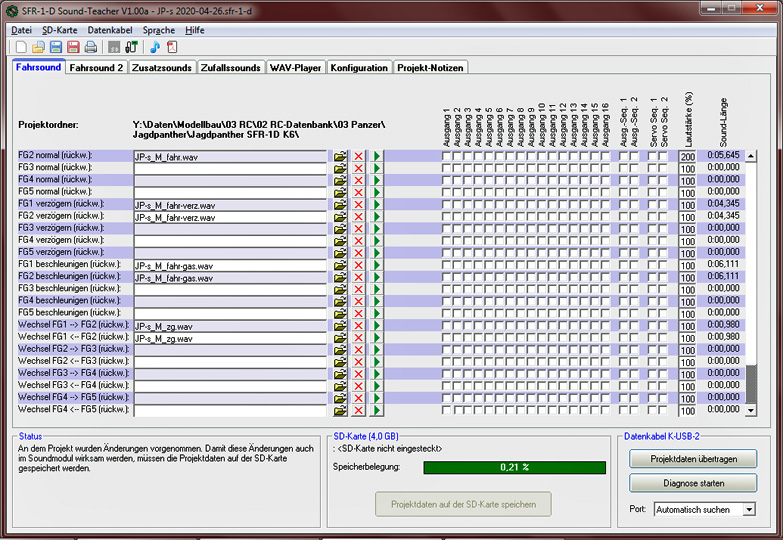The width and height of the screenshot is (783, 540).
Task: Click the Projektdaten übertragen button
Action: 693,459
